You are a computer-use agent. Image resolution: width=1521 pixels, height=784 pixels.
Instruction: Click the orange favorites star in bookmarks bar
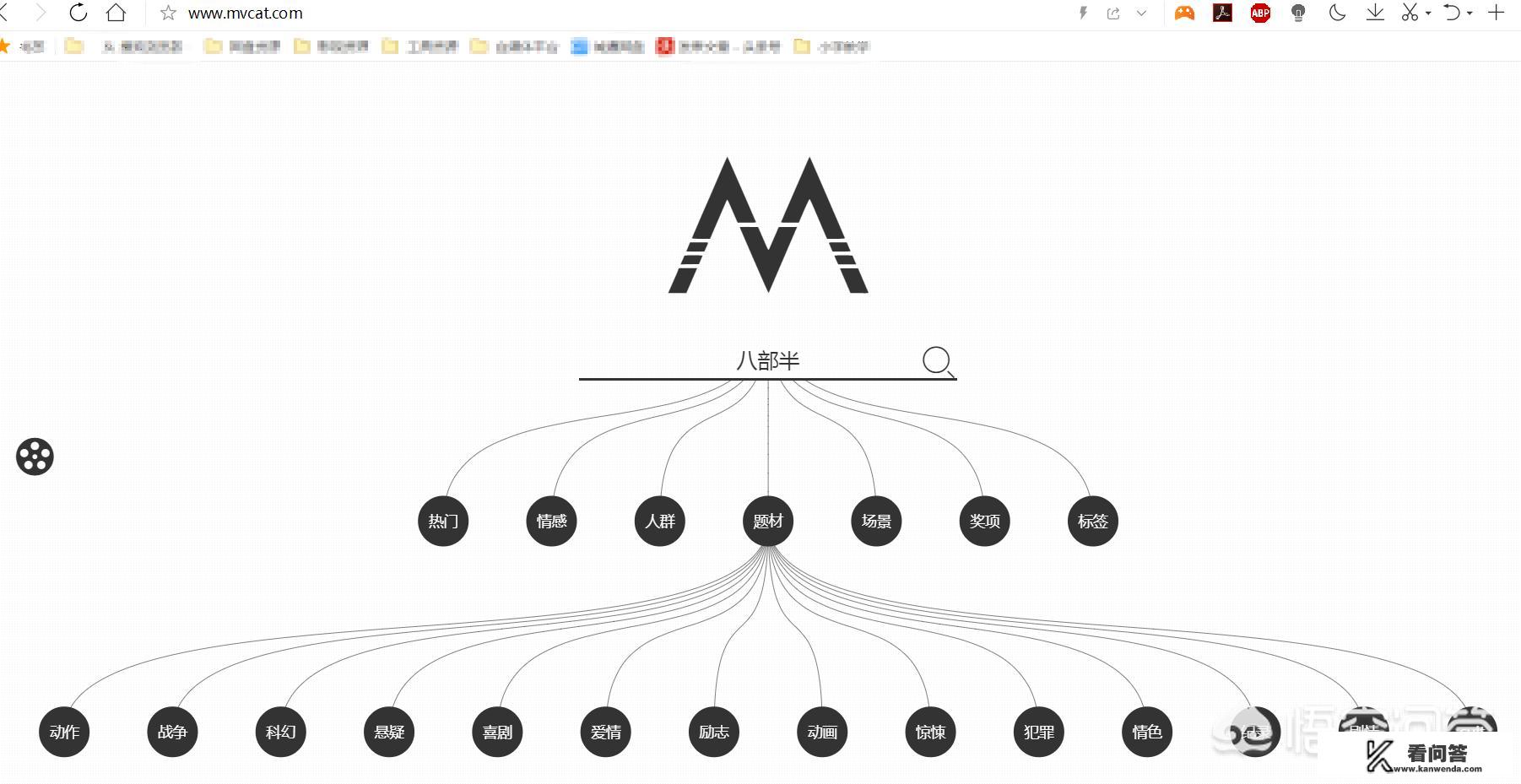click(x=4, y=46)
